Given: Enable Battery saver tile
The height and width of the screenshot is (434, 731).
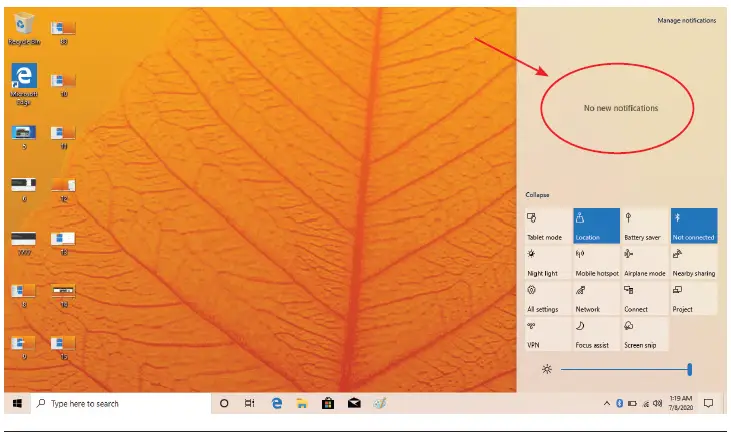Looking at the screenshot, I should tap(645, 226).
